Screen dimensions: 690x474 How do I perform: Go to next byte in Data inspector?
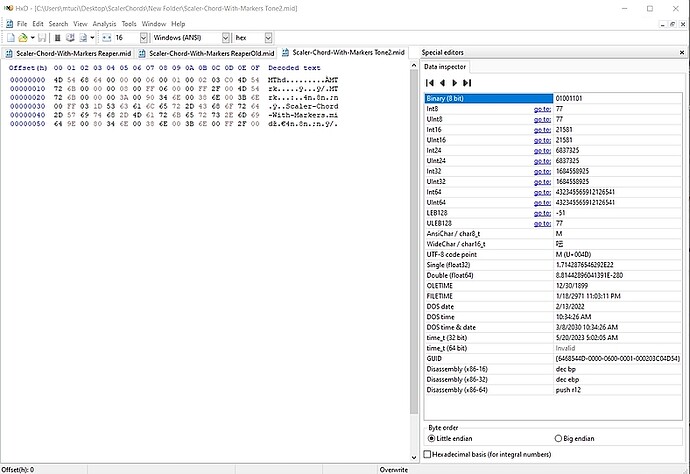pyautogui.click(x=455, y=83)
